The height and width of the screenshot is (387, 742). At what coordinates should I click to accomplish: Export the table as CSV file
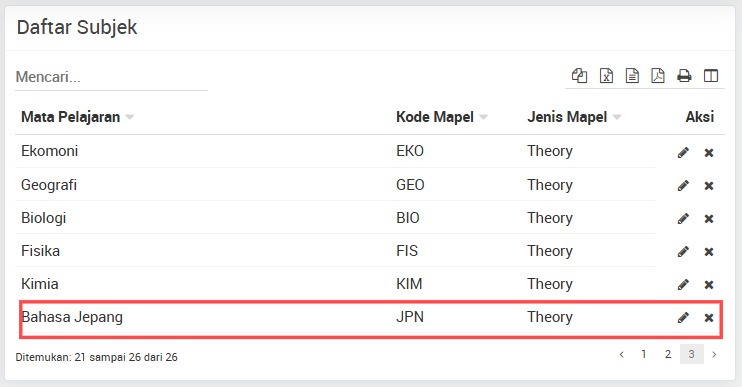pyautogui.click(x=632, y=76)
